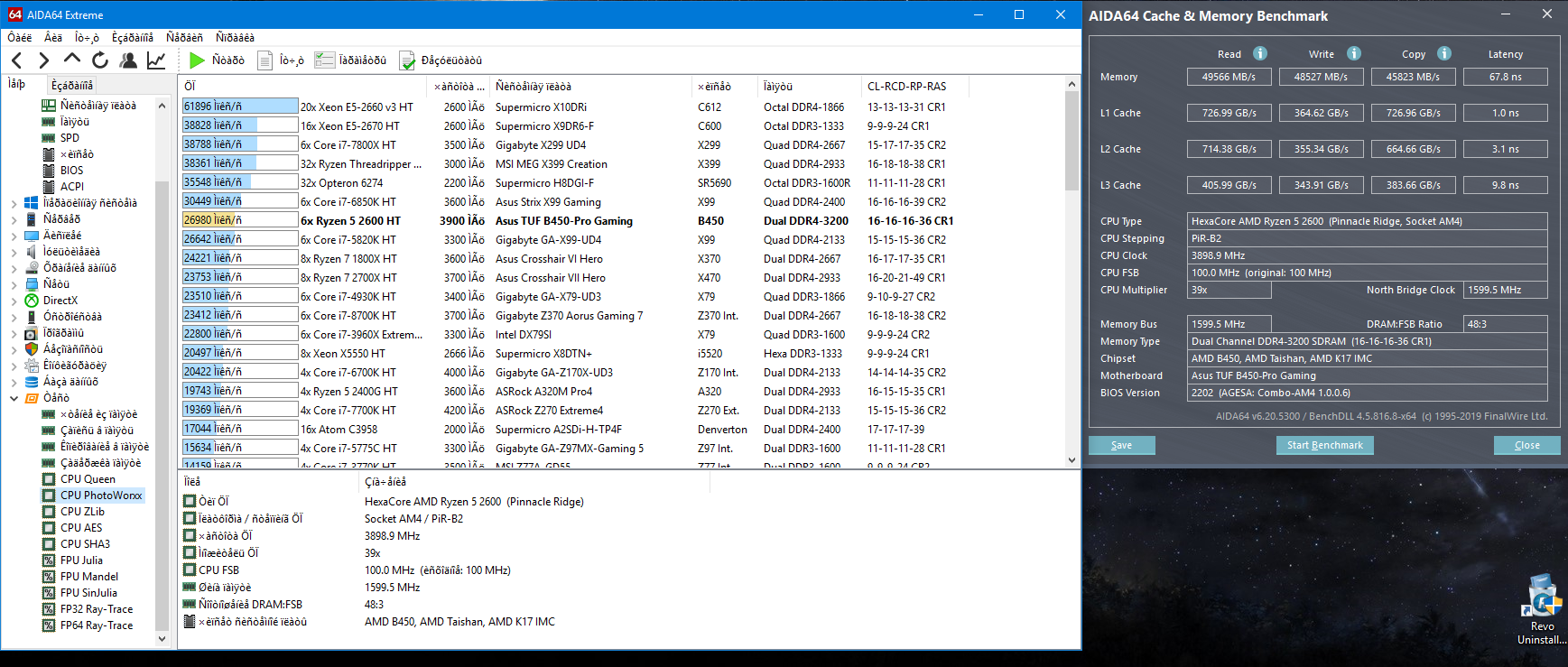Screen dimensions: 1568x667
Task: Click Close in the Cache & Memory Benchmark window
Action: pyautogui.click(x=1526, y=445)
